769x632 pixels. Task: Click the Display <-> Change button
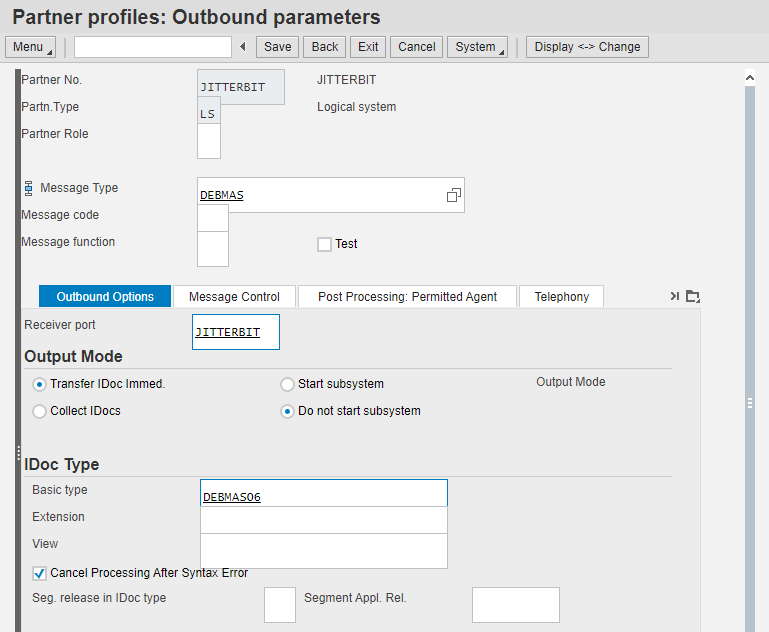click(587, 47)
